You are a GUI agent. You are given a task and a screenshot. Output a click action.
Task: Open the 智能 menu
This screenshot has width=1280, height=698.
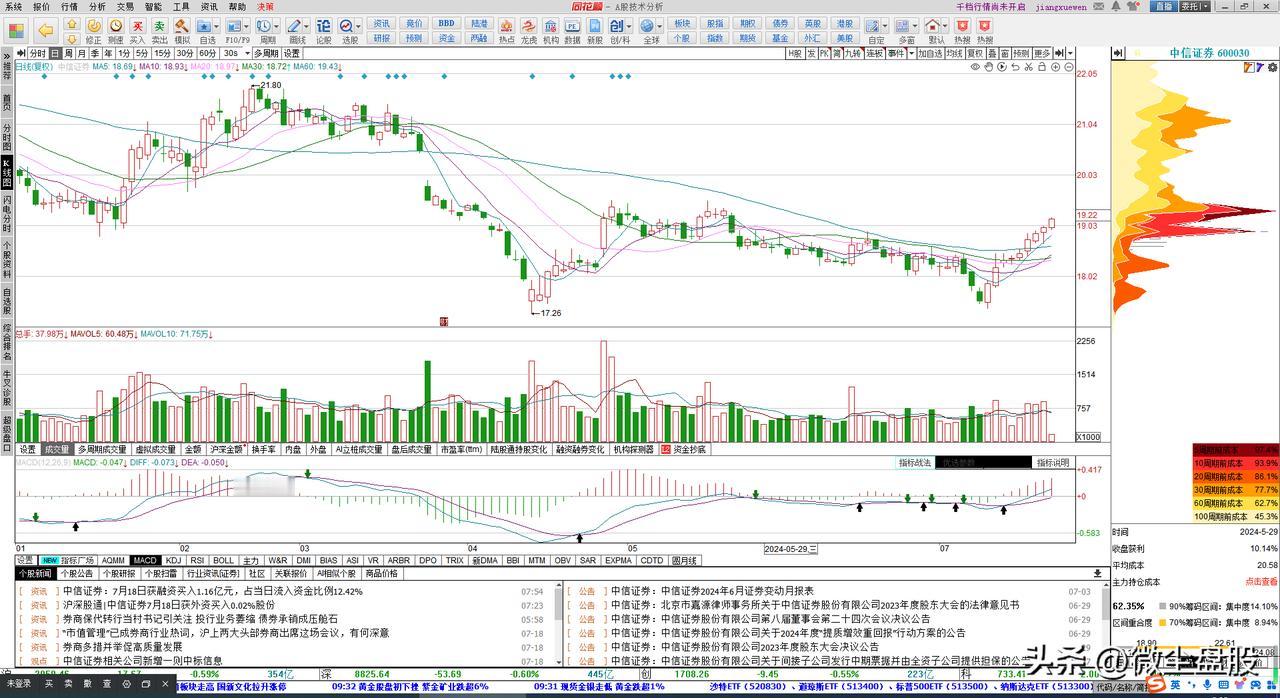click(153, 6)
